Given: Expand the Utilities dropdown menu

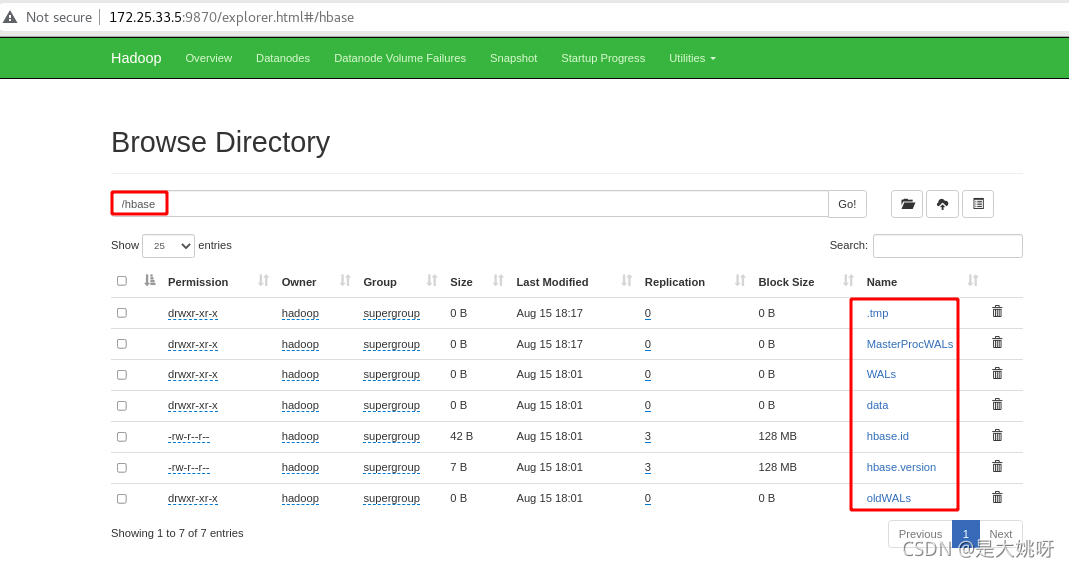Looking at the screenshot, I should click(692, 58).
